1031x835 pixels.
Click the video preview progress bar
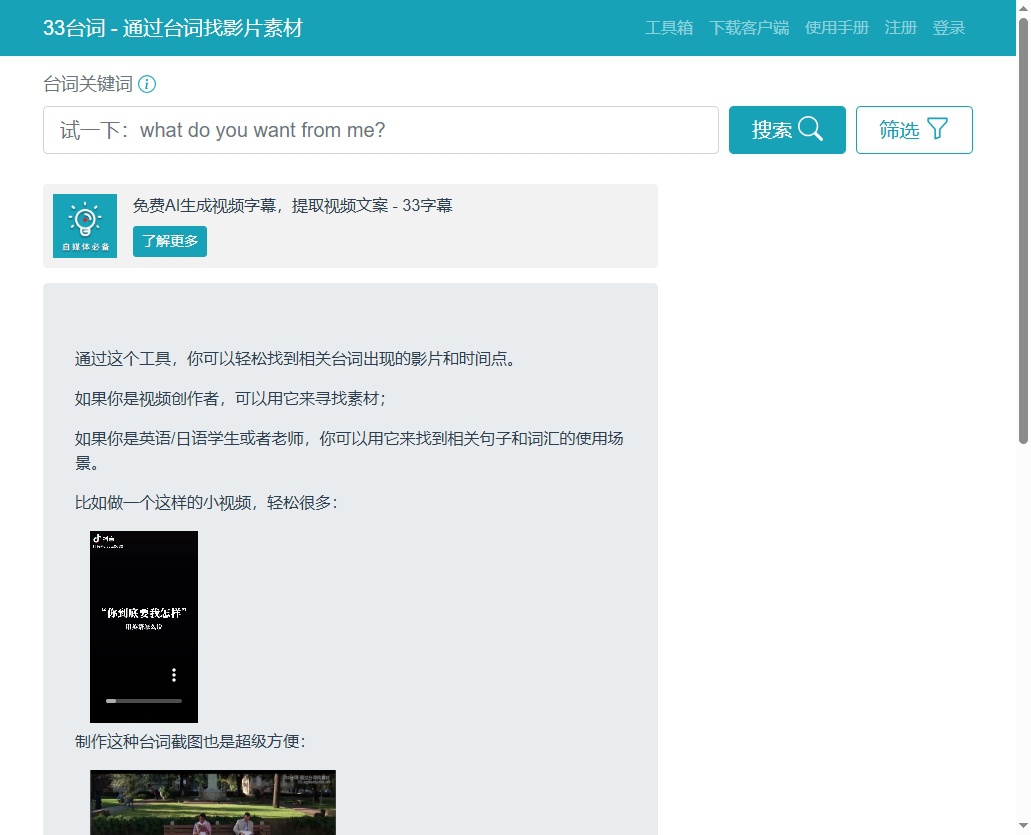pos(144,701)
